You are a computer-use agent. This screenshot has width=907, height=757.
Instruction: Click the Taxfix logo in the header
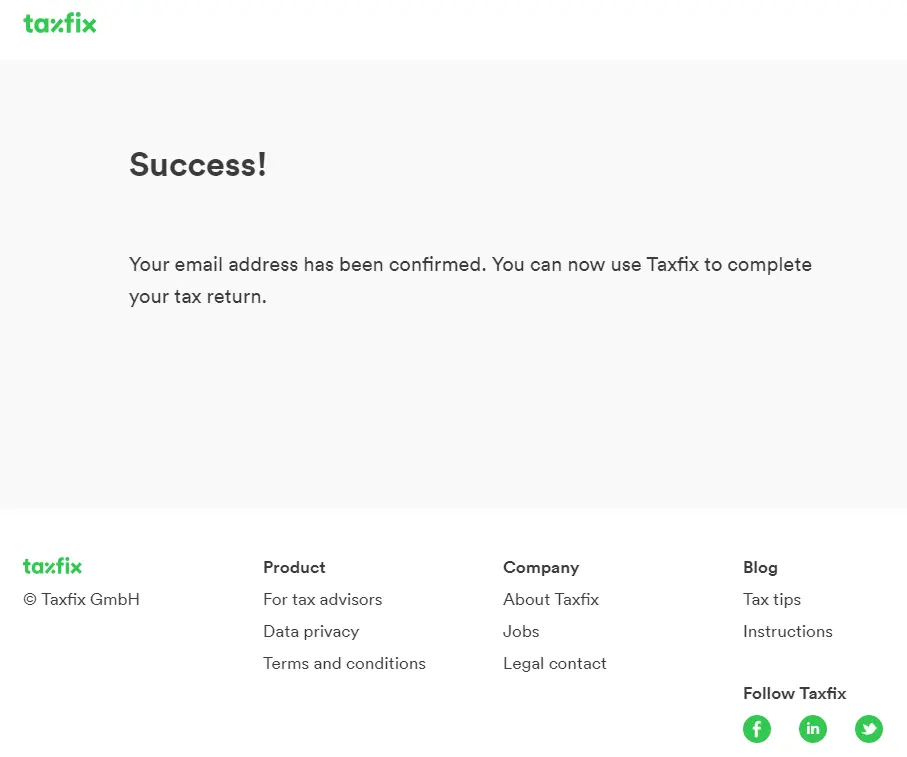click(x=60, y=23)
